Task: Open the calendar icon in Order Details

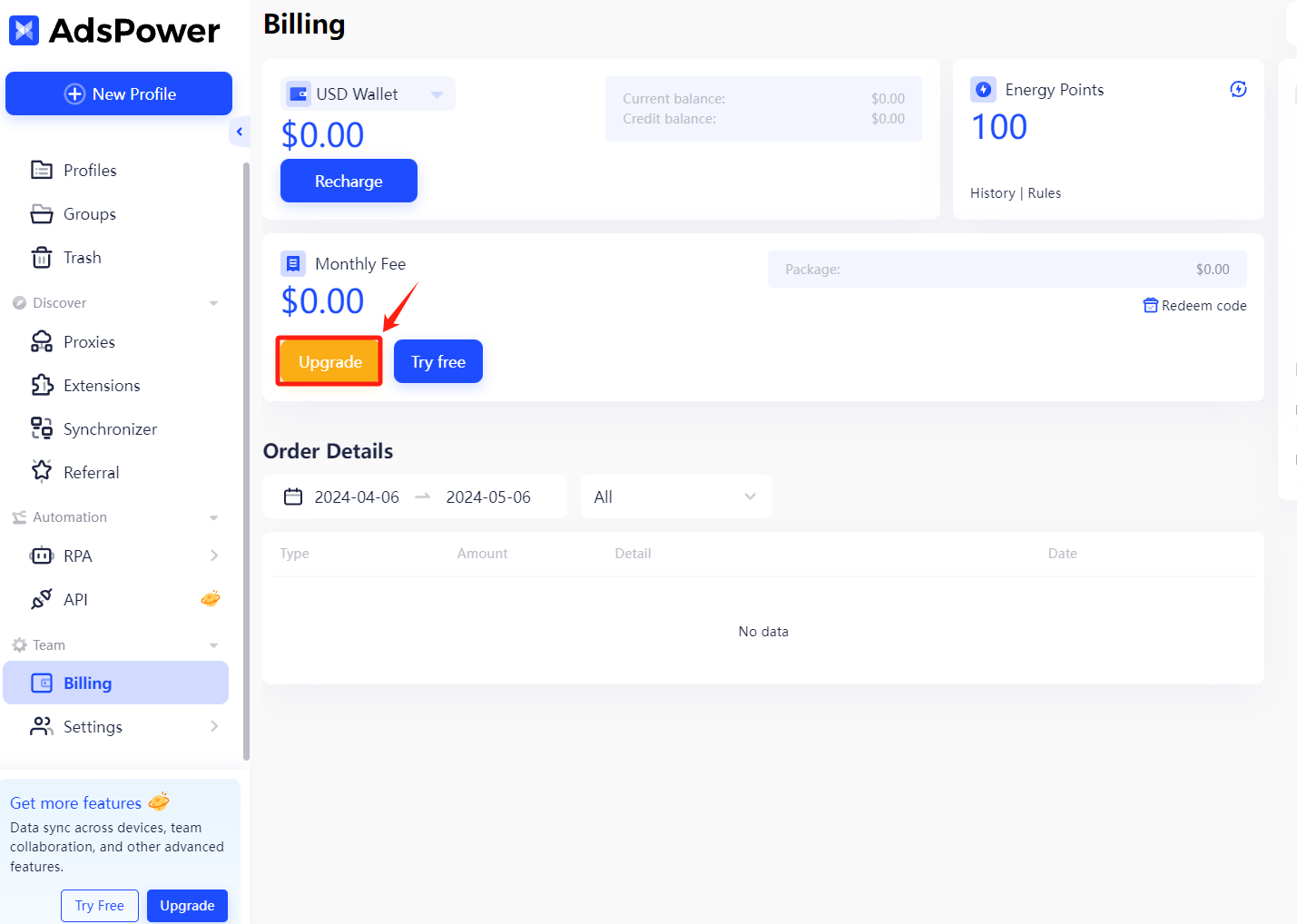Action: pos(292,496)
